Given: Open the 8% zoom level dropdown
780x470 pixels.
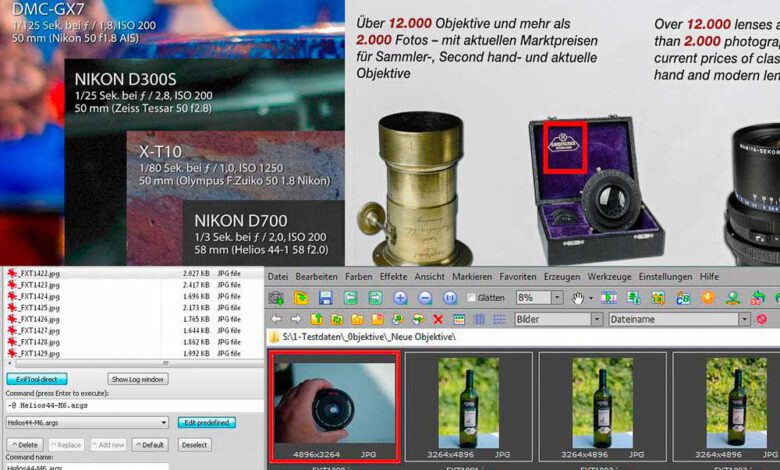Looking at the screenshot, I should point(557,298).
